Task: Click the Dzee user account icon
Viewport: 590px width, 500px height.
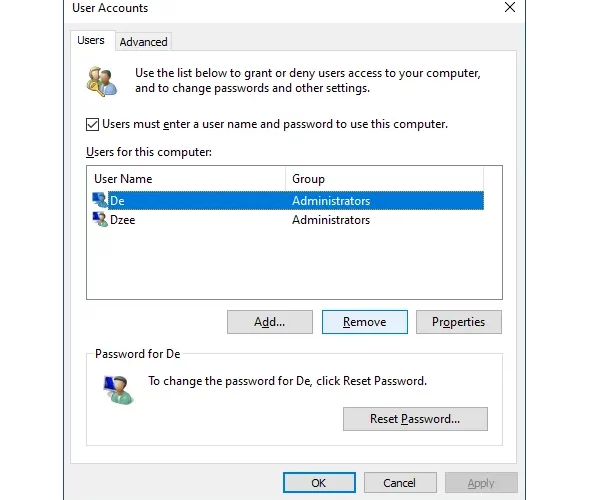Action: click(x=100, y=219)
